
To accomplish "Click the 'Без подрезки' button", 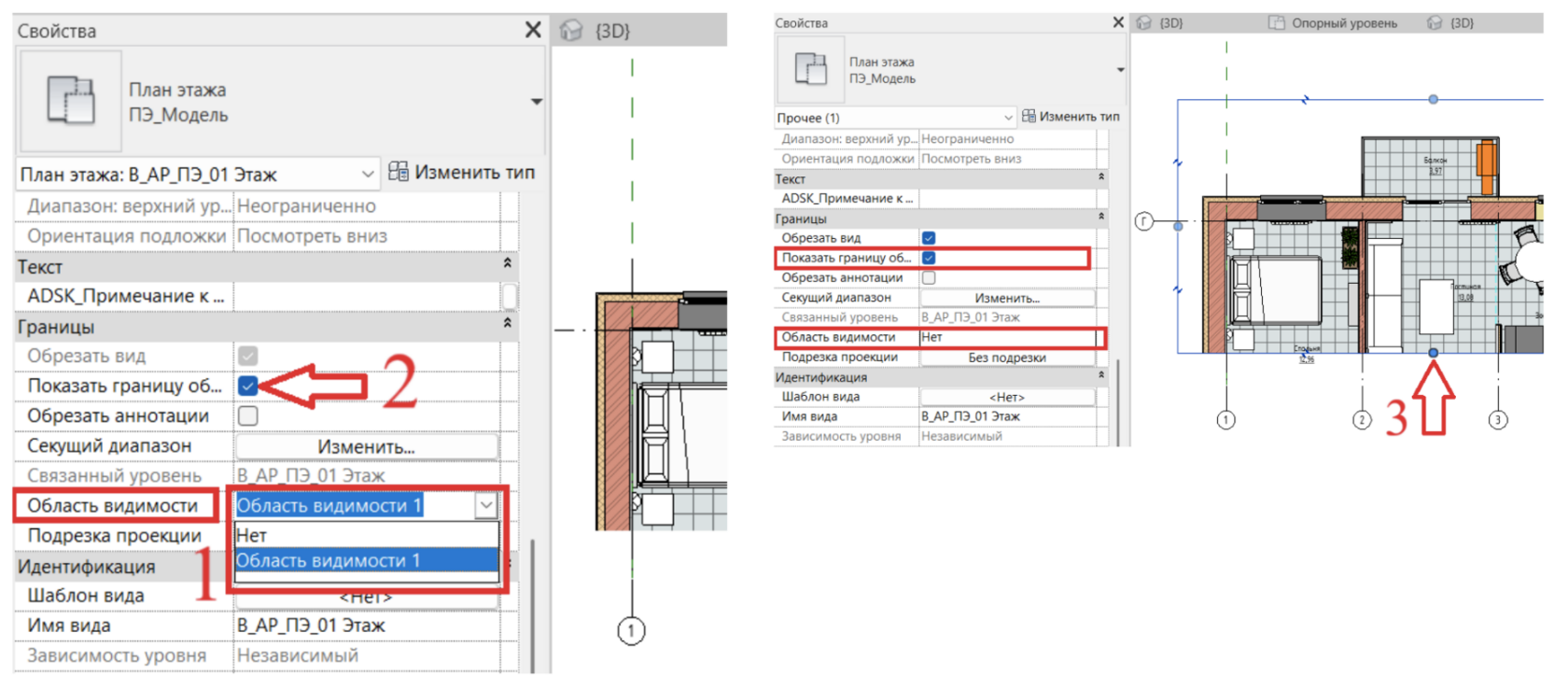I will 1007,358.
